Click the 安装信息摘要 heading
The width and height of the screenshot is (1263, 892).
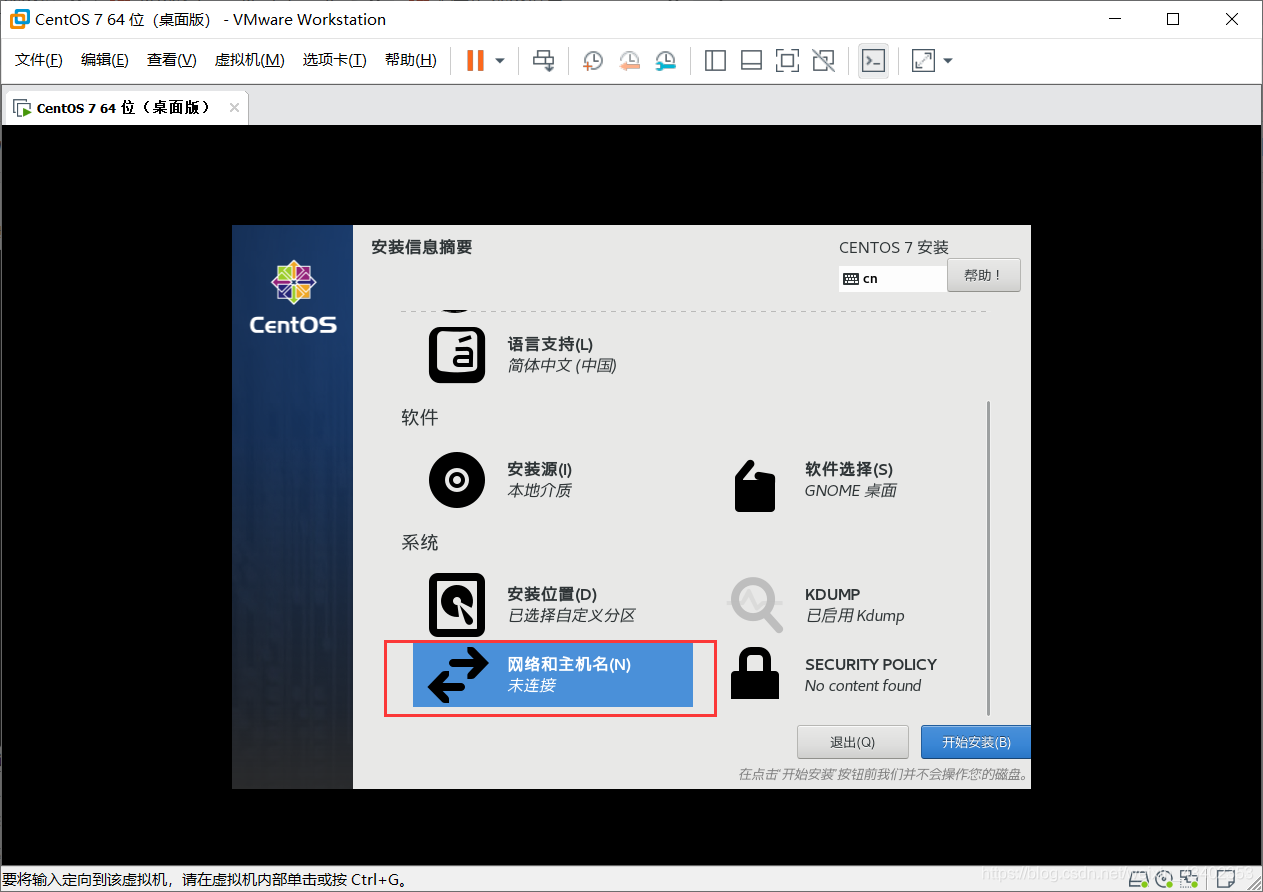tap(421, 247)
